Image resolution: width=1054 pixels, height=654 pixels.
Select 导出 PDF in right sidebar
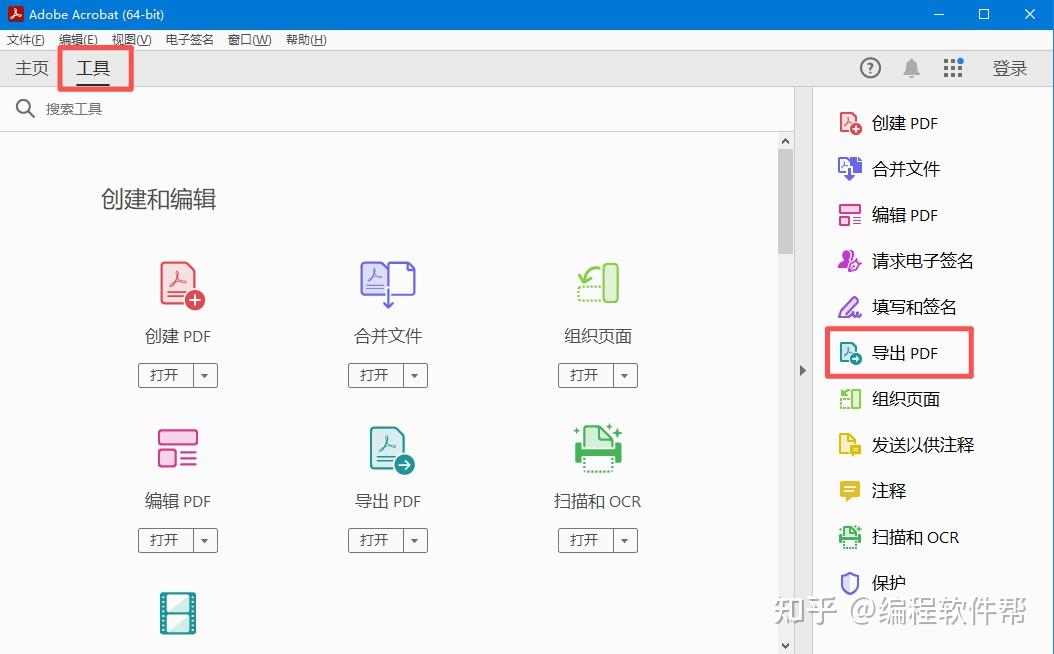(888, 353)
